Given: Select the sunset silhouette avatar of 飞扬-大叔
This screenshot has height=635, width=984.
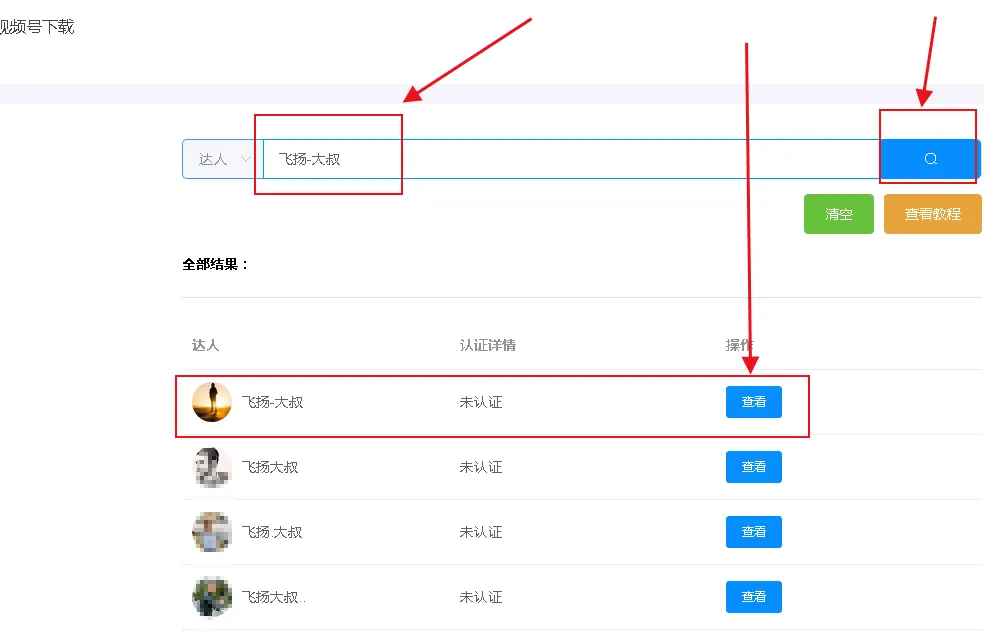Looking at the screenshot, I should click(x=212, y=402).
